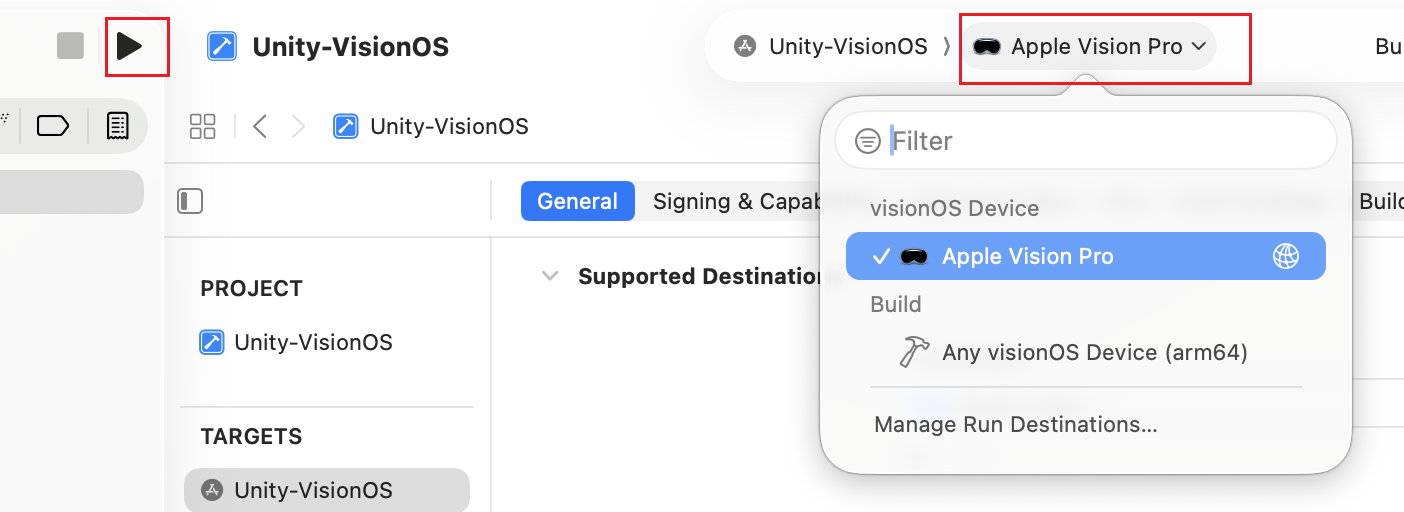Go forward with the right chevron
This screenshot has width=1404, height=512.
298,126
